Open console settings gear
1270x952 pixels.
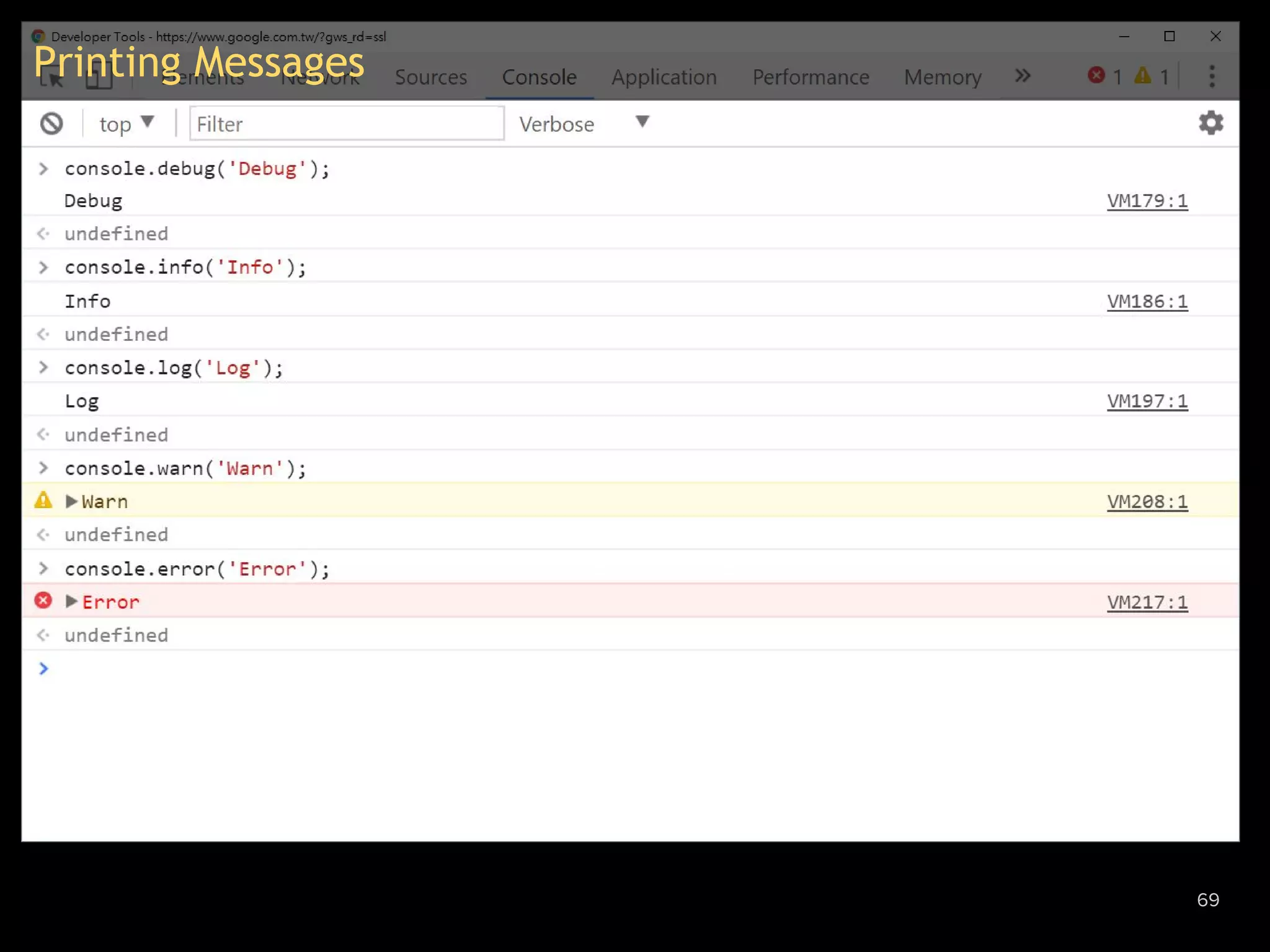point(1210,123)
